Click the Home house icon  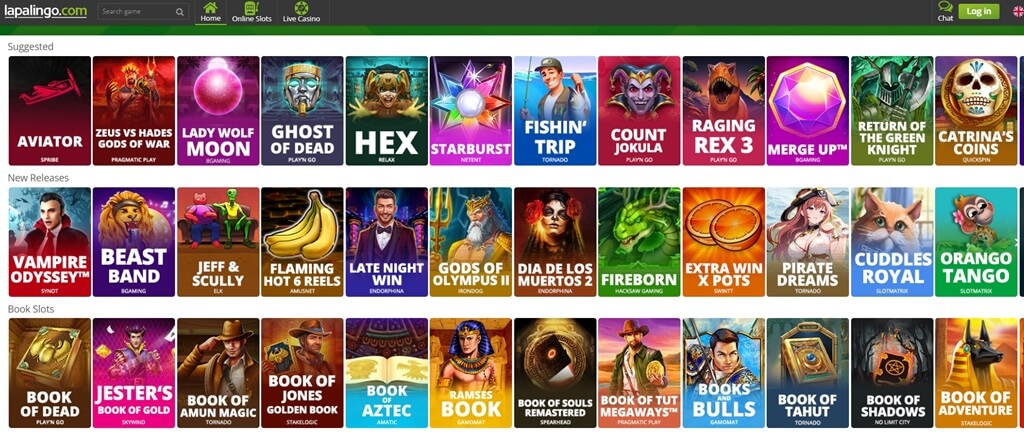[x=210, y=8]
